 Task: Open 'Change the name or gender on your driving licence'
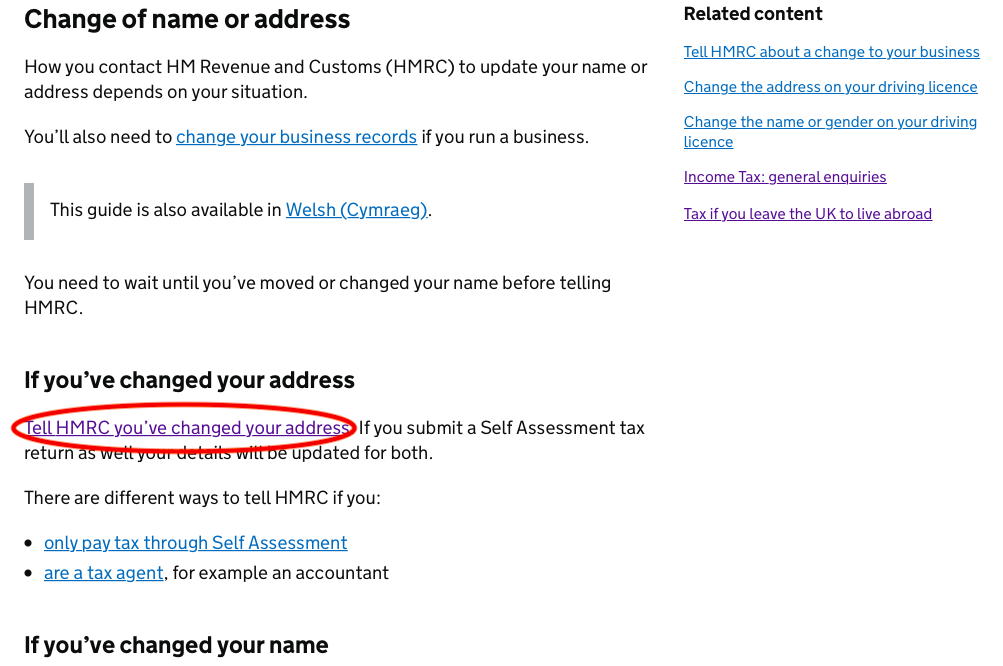(x=830, y=132)
